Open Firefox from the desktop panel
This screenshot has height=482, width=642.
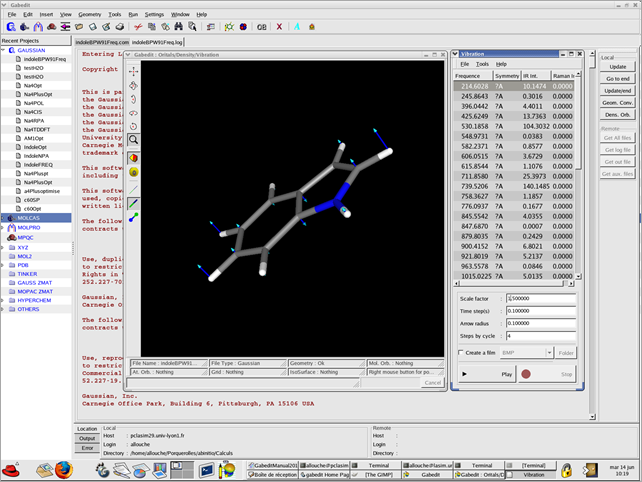point(64,469)
